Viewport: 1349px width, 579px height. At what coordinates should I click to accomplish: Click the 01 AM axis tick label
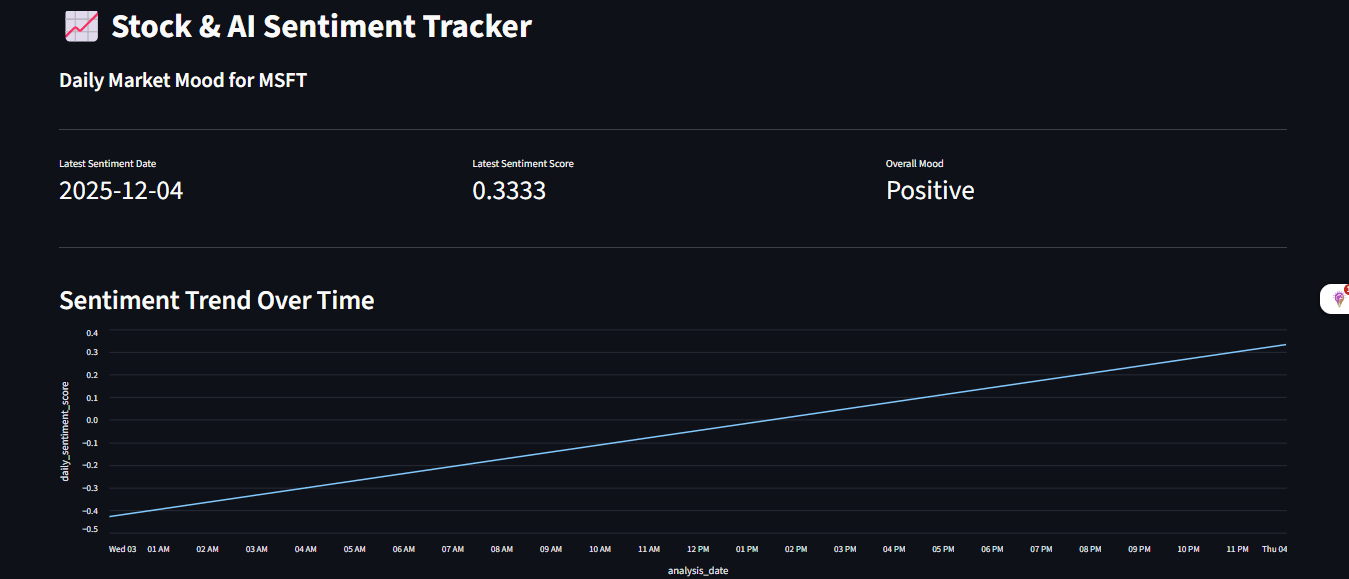click(x=158, y=549)
